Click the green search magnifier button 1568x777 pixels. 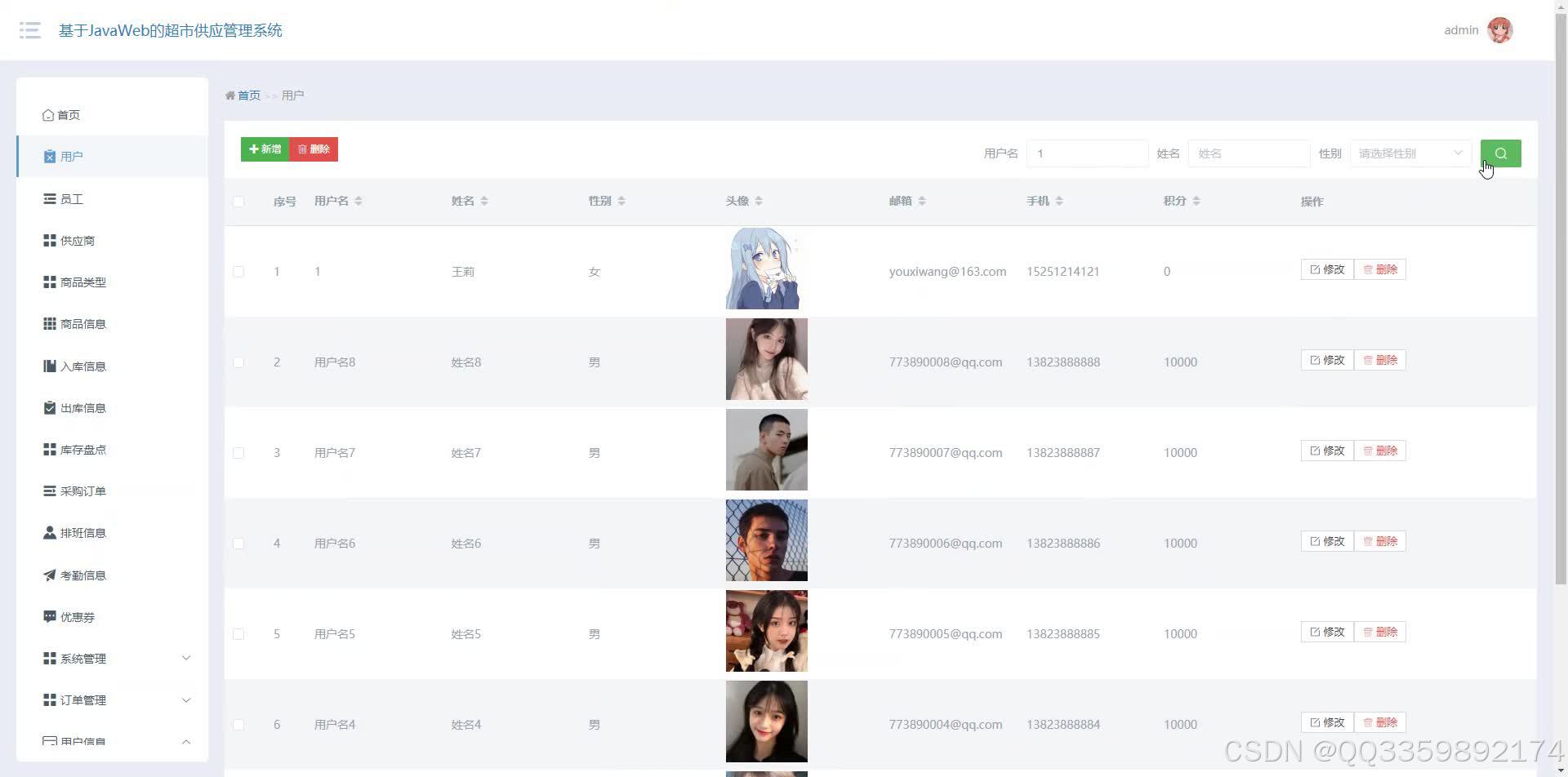[1500, 153]
